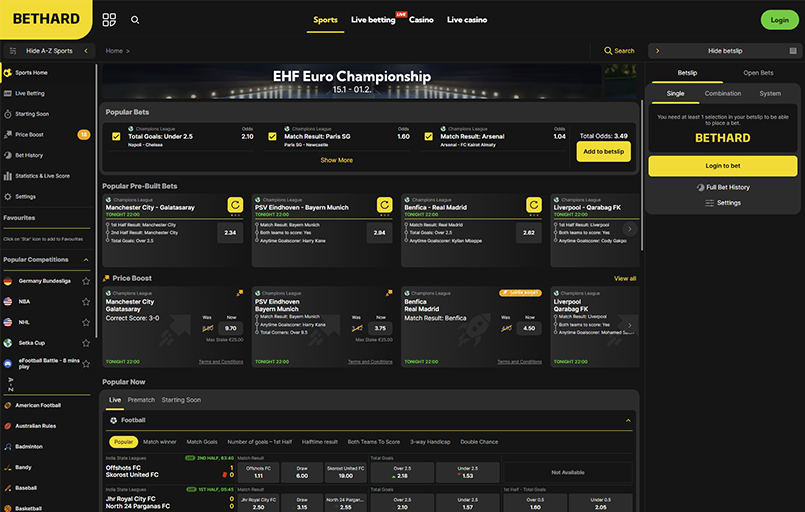
Task: Click betslip list icon beside Hide betslip
Action: [x=793, y=51]
